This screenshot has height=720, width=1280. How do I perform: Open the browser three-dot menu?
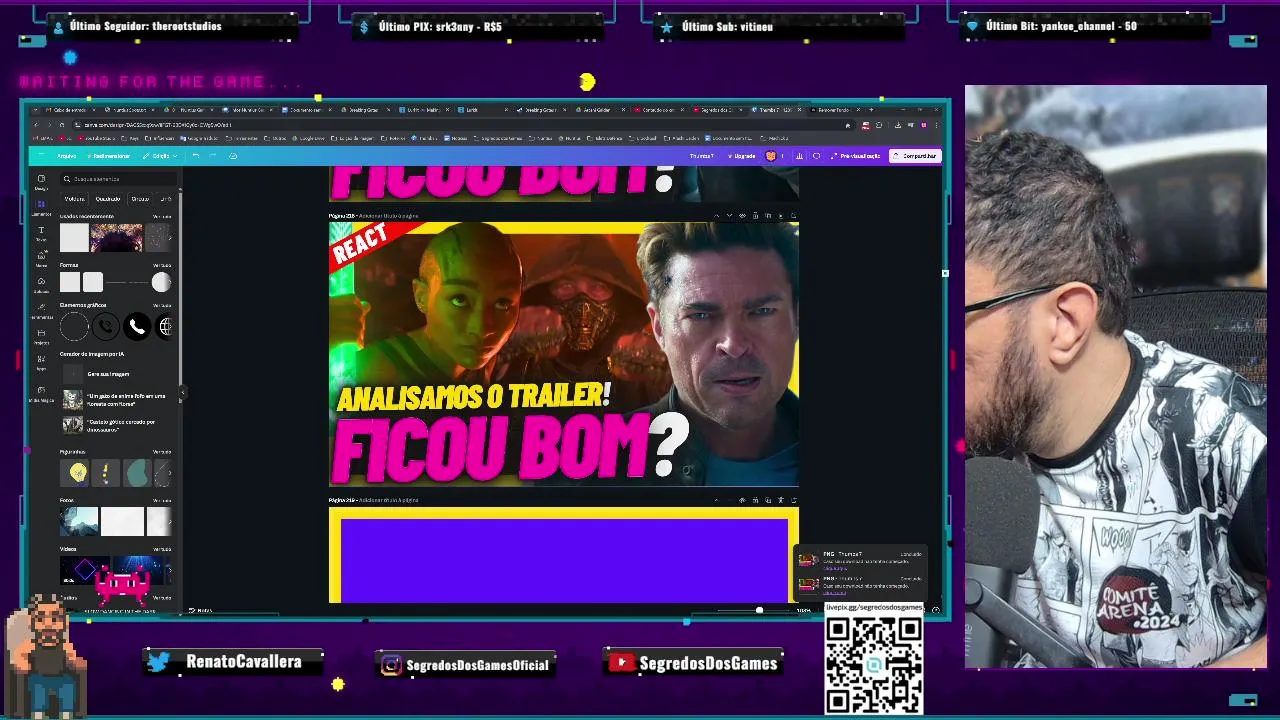[x=936, y=125]
